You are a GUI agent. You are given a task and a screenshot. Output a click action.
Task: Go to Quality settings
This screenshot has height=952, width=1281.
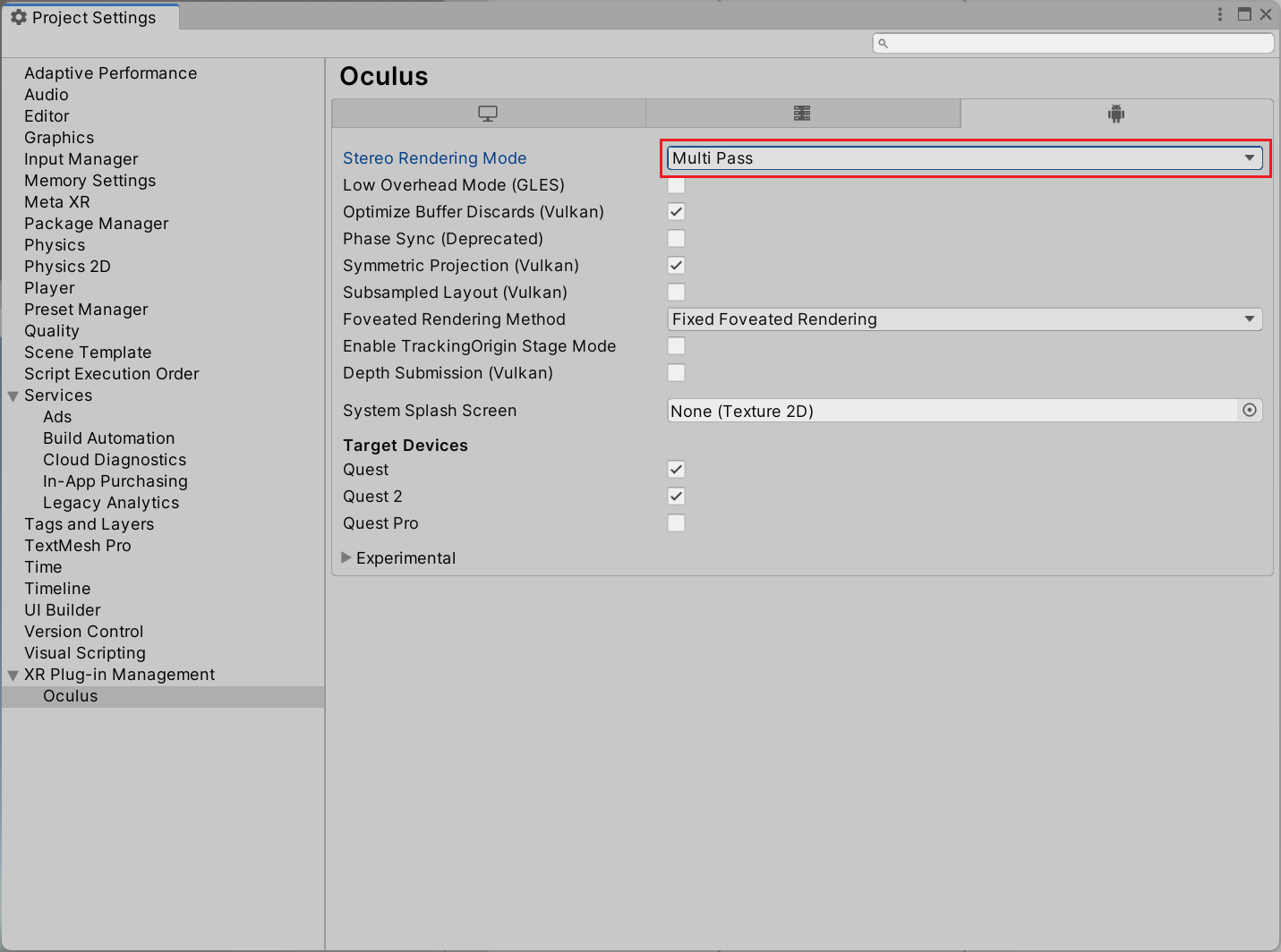tap(52, 331)
